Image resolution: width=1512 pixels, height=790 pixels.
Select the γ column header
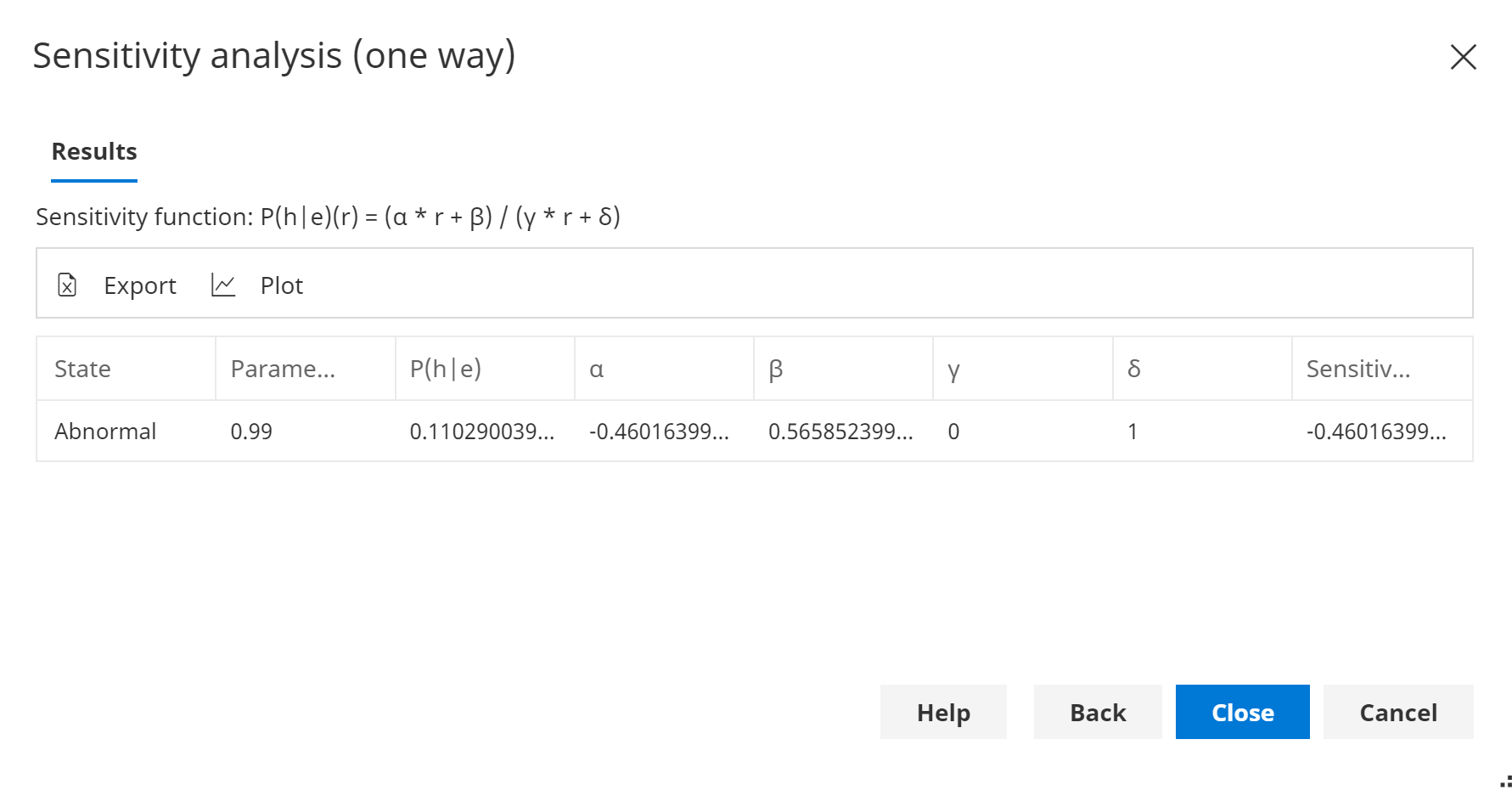click(x=954, y=369)
